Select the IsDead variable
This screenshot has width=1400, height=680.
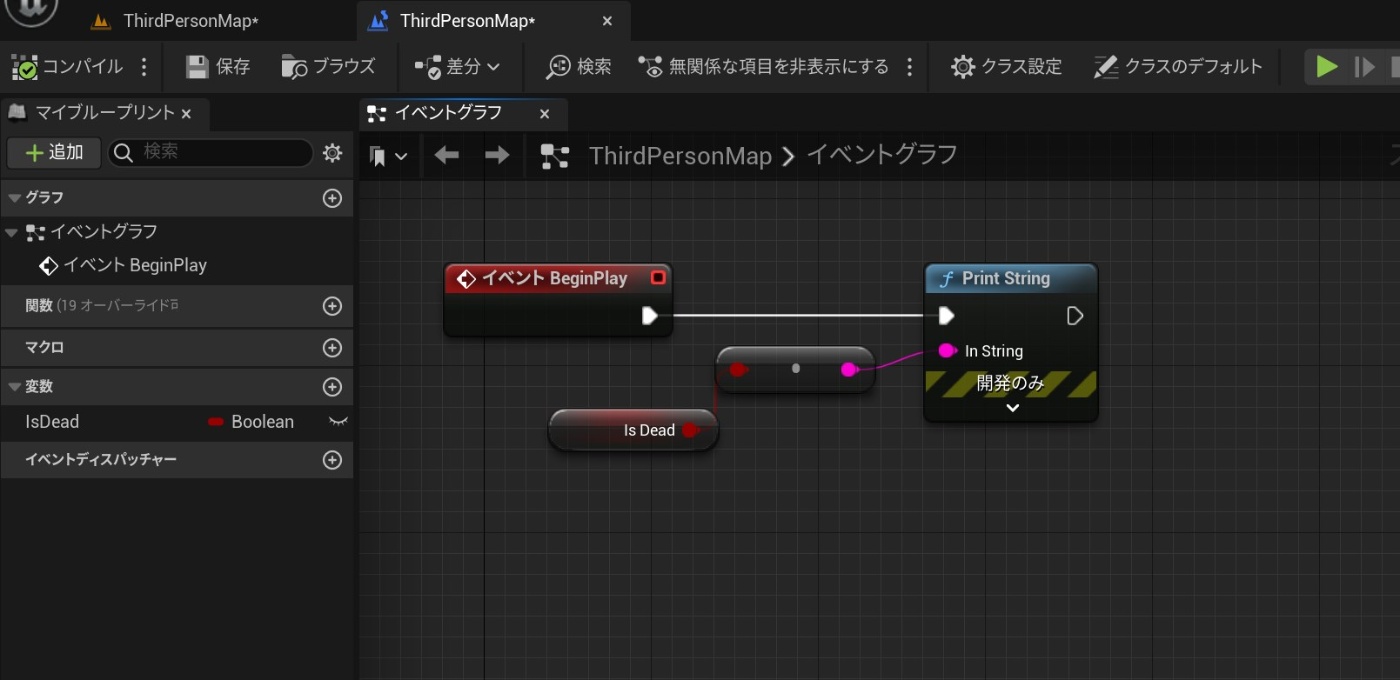[52, 422]
